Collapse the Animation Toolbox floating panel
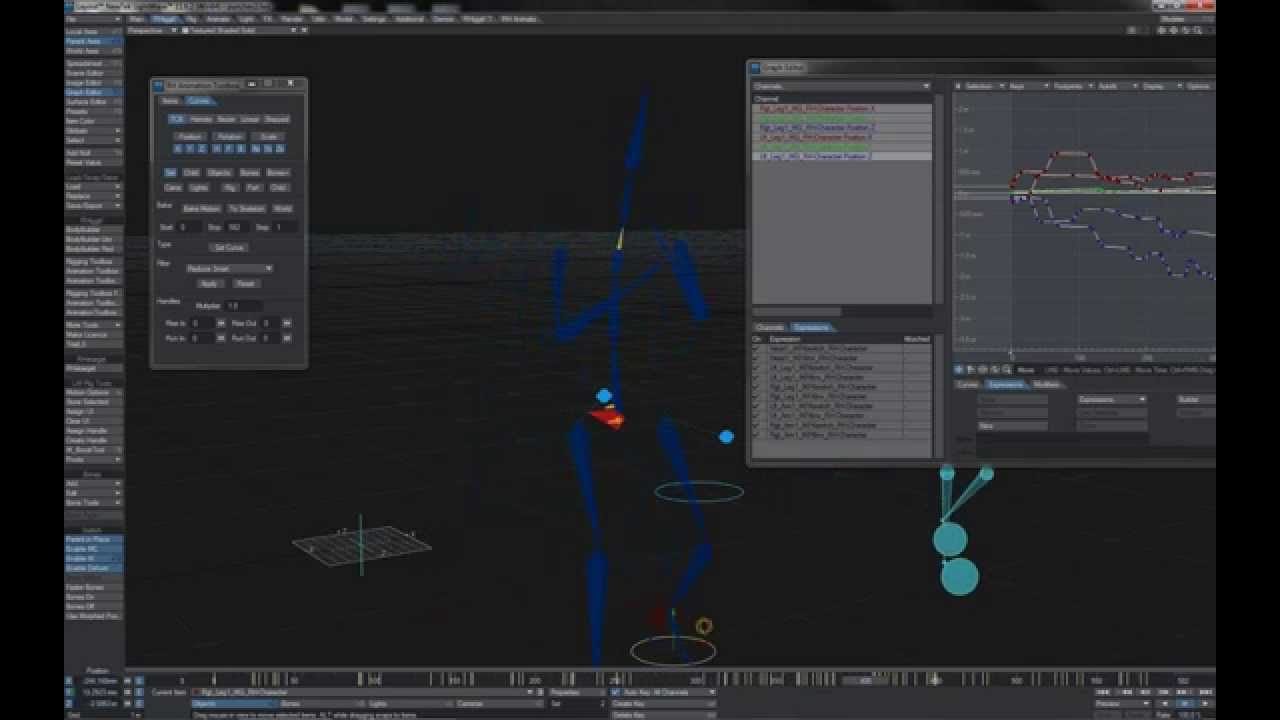 pyautogui.click(x=251, y=84)
